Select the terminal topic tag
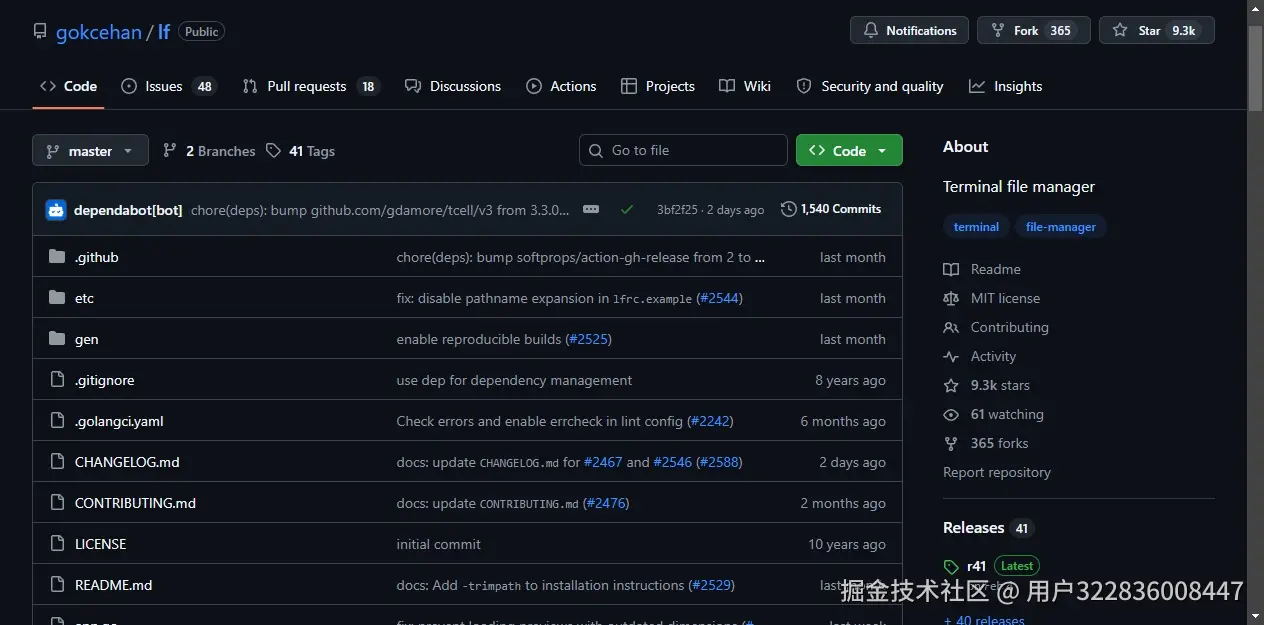1264x625 pixels. click(976, 227)
